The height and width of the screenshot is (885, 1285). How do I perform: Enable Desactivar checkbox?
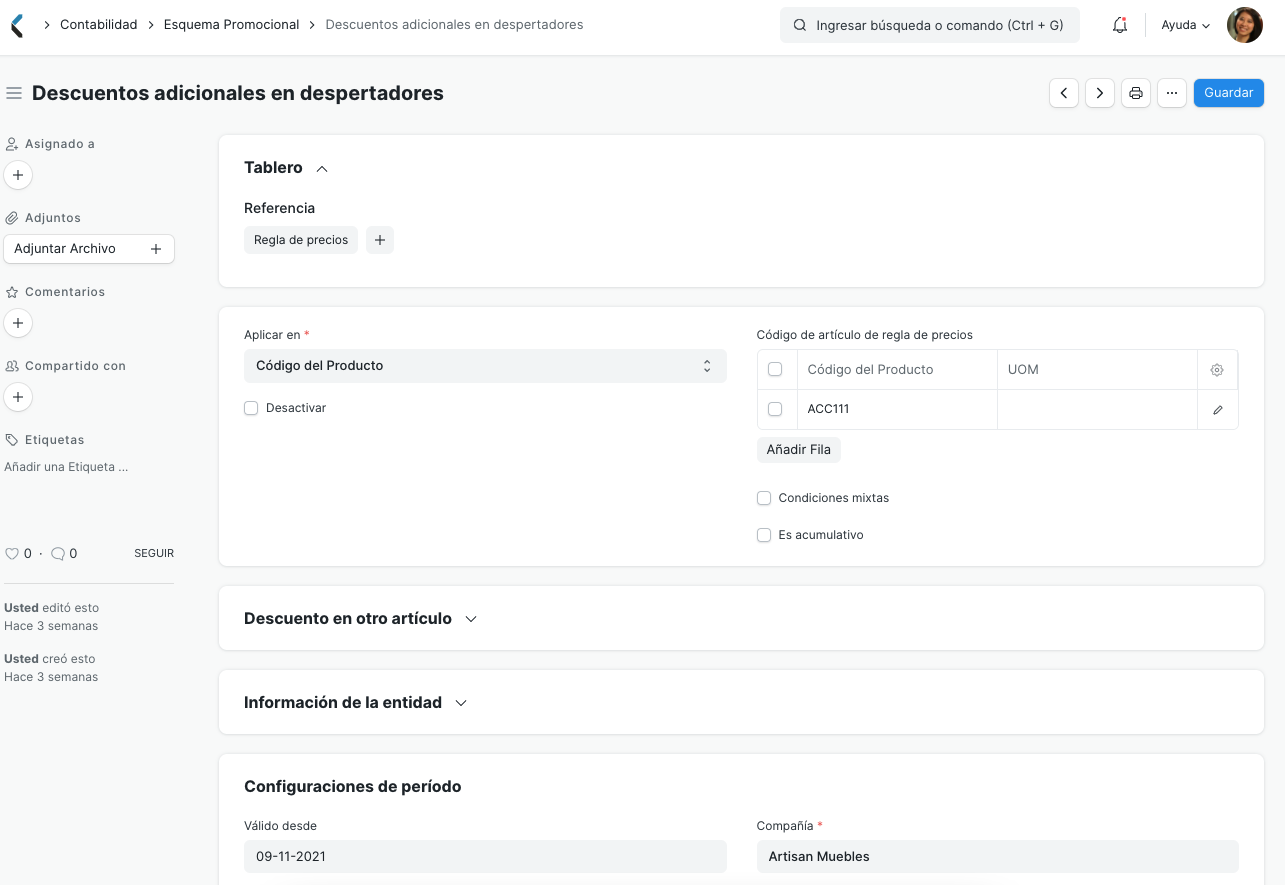click(x=251, y=408)
